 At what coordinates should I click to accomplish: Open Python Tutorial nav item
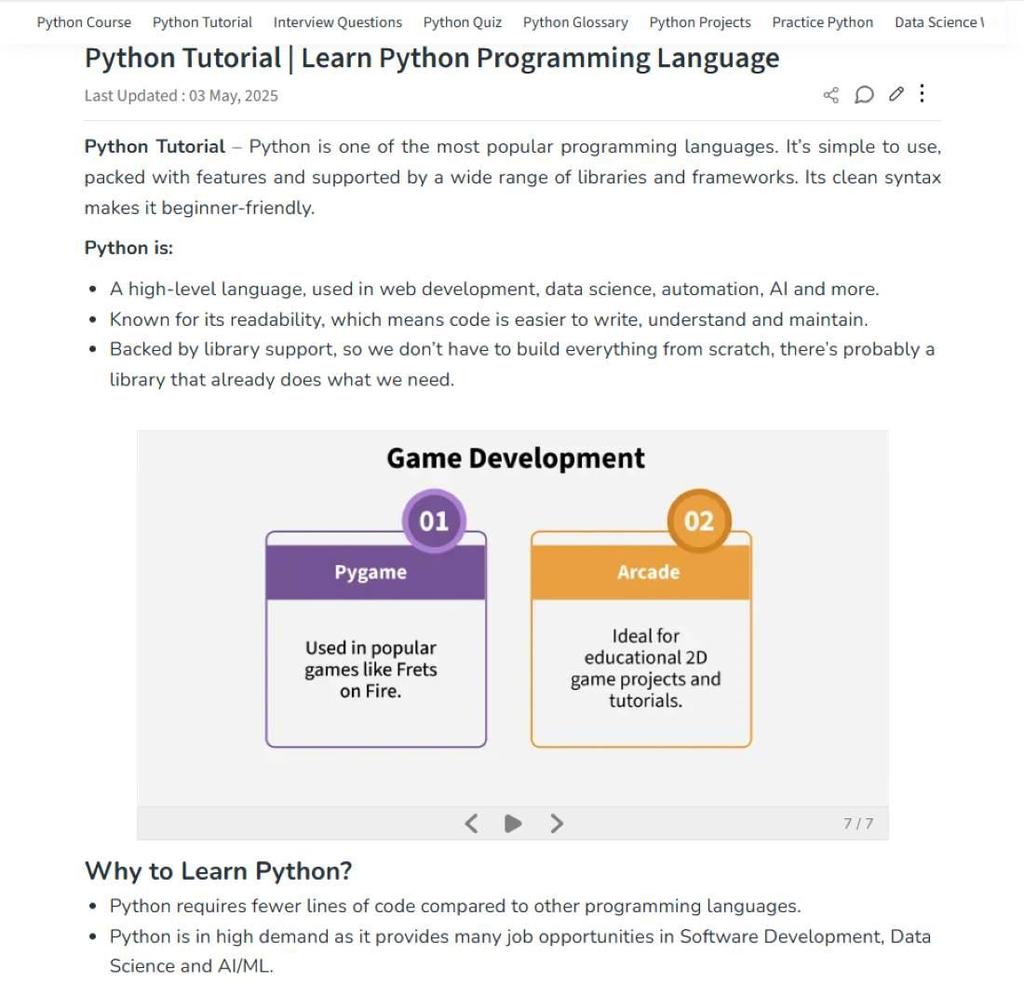click(202, 22)
